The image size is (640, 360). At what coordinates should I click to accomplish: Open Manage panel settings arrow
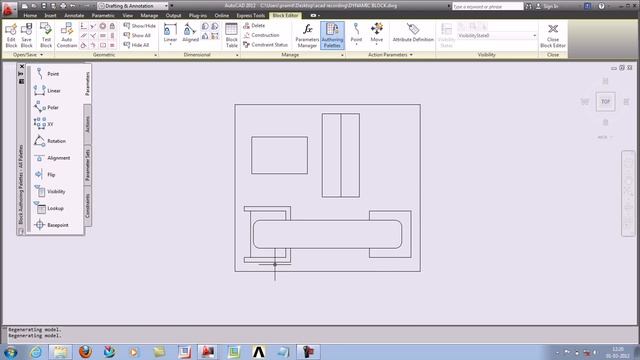pyautogui.click(x=342, y=55)
